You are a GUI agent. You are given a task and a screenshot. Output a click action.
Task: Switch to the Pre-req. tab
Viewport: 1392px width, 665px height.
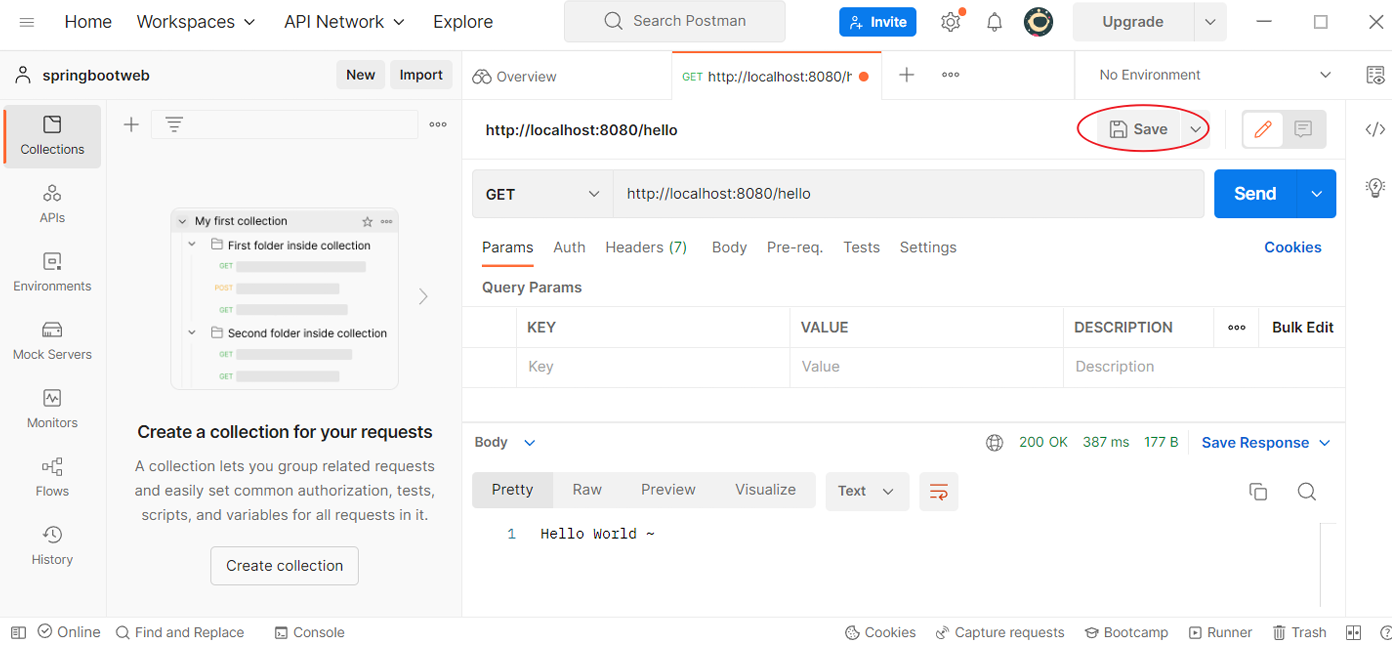tap(795, 247)
